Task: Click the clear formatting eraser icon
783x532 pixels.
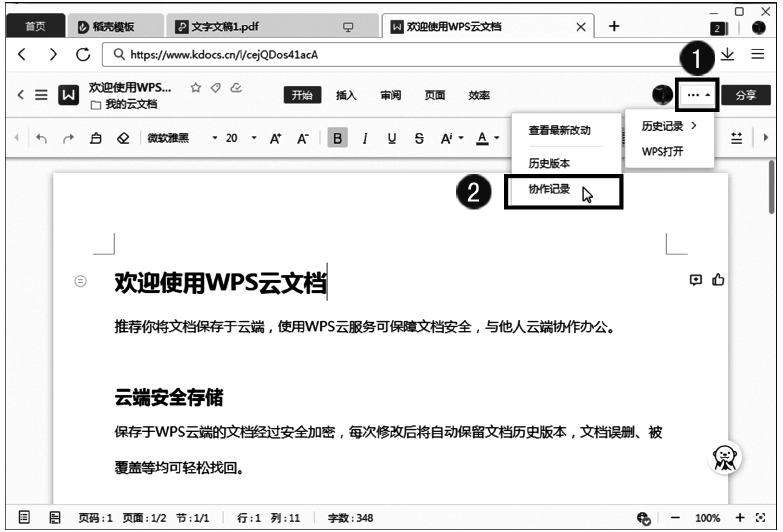Action: click(122, 138)
